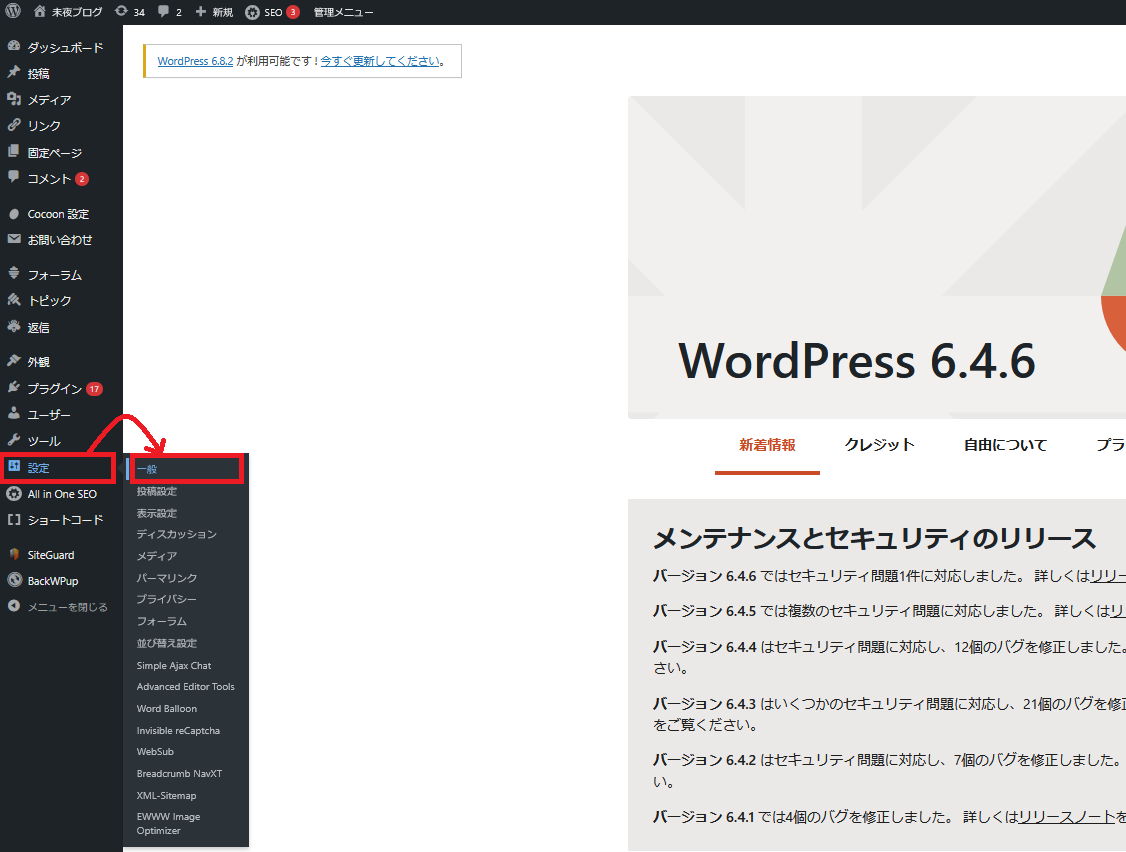Screen dimensions: 1126x852
Task: Click the SiteGuard shield icon
Action: click(x=14, y=554)
